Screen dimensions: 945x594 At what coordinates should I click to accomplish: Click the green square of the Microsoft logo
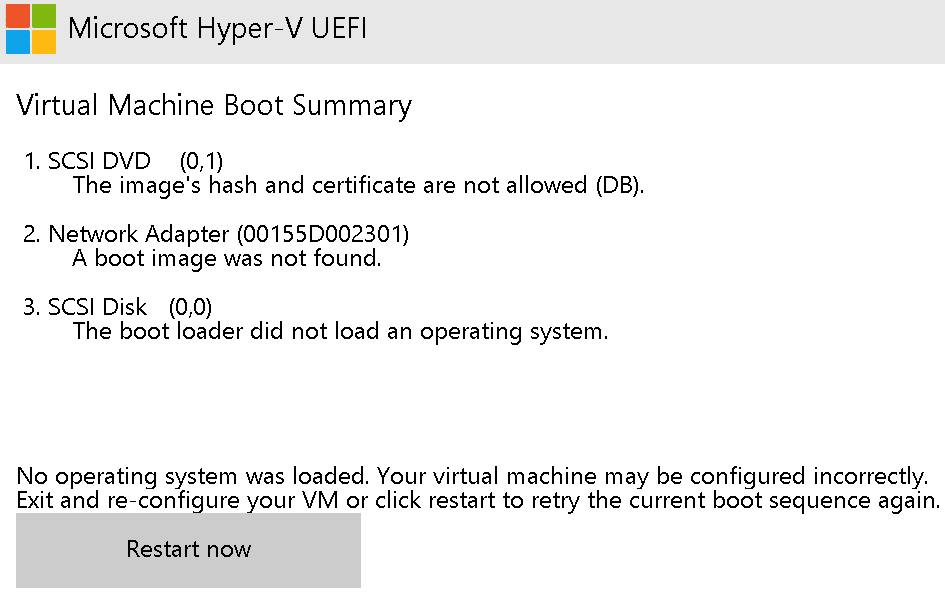tap(44, 16)
